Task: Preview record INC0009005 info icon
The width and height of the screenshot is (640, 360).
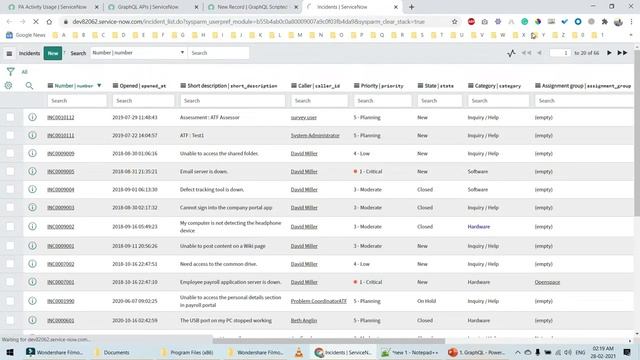Action: click(x=32, y=171)
